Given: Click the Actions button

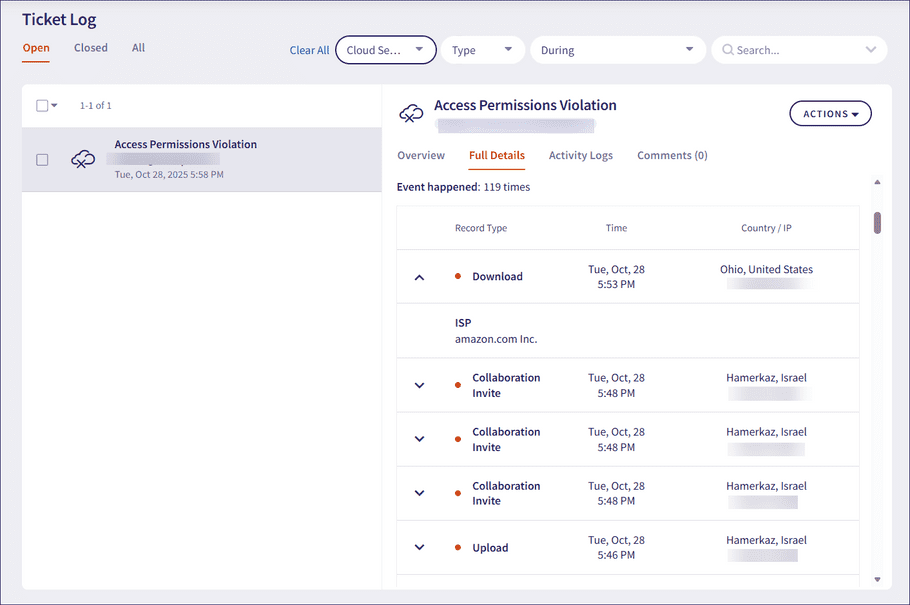Looking at the screenshot, I should tap(830, 114).
